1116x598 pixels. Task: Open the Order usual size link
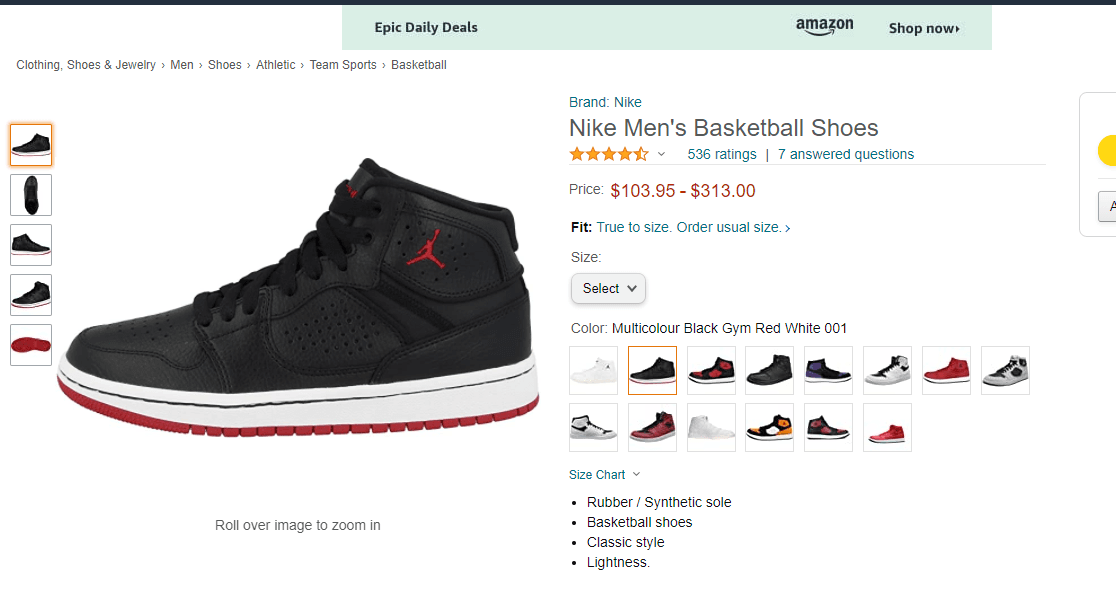click(730, 227)
